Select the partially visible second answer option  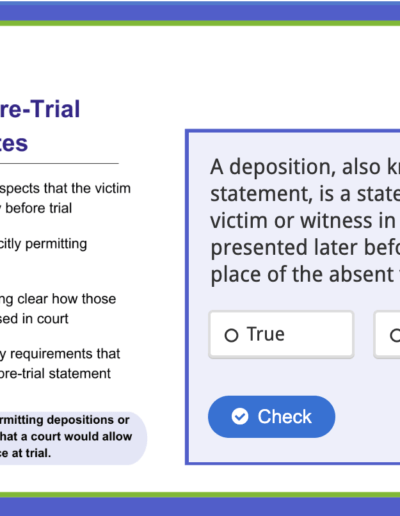click(387, 334)
